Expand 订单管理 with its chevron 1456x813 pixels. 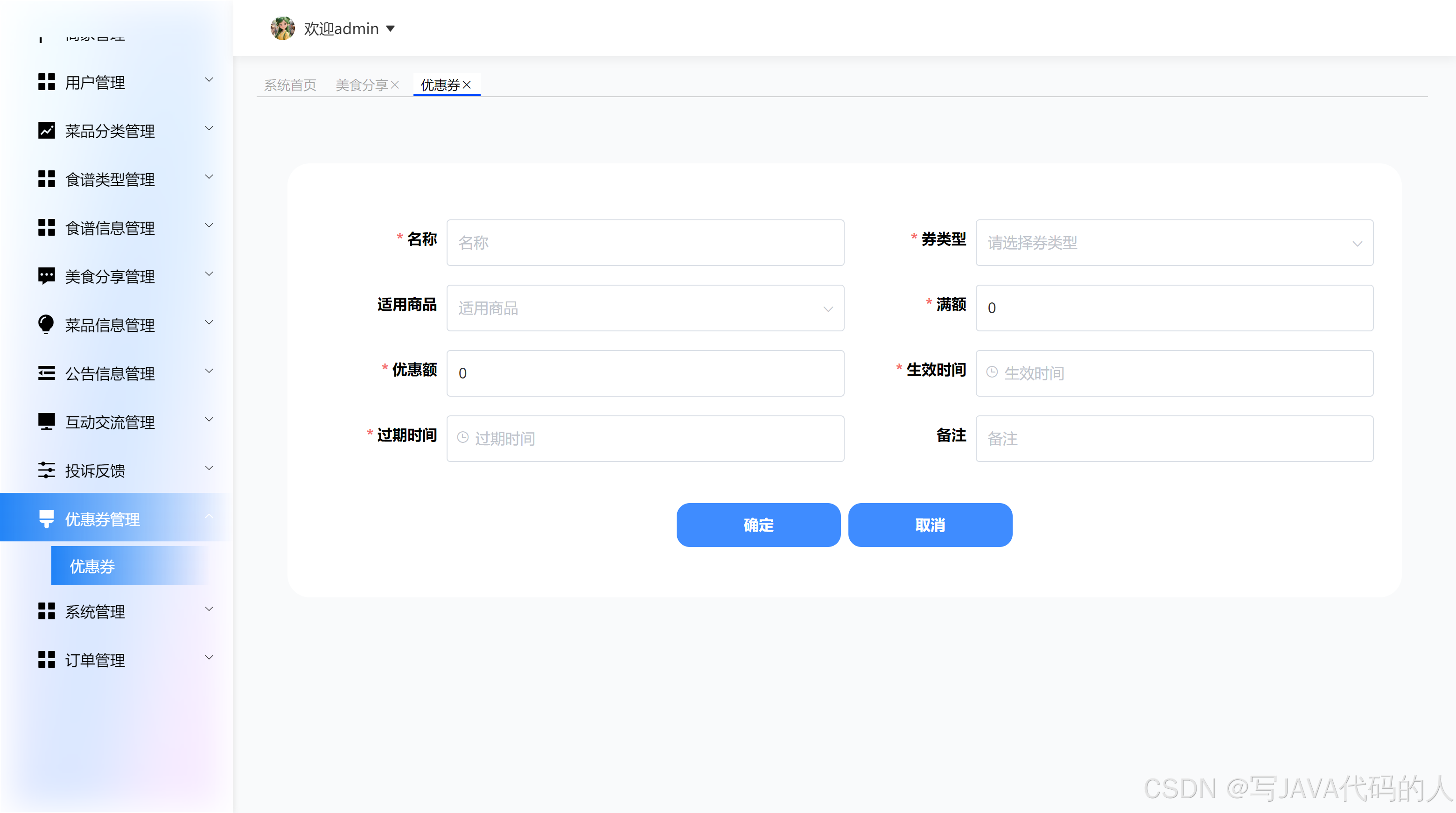click(x=209, y=658)
